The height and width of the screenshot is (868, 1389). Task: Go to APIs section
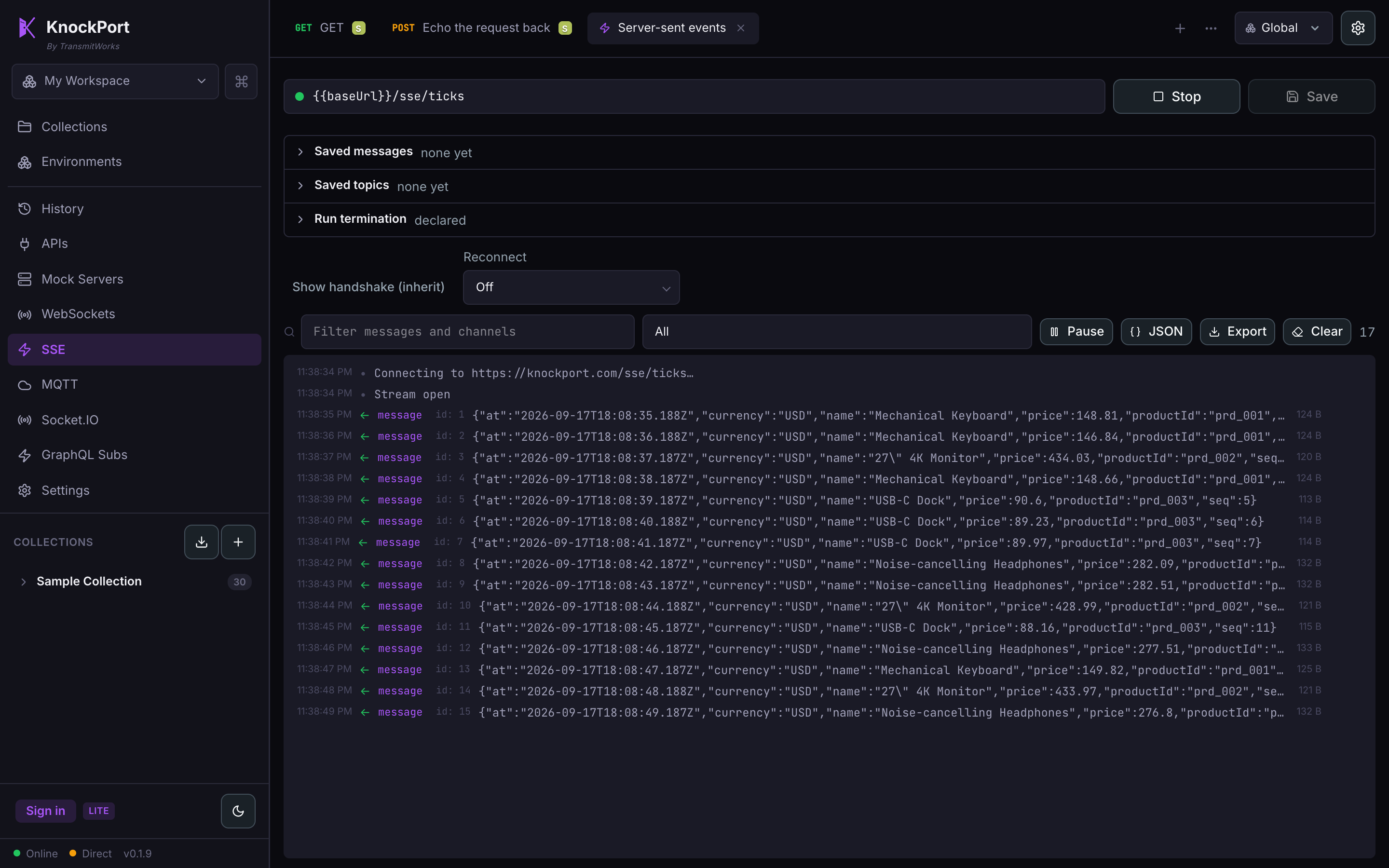[134, 244]
